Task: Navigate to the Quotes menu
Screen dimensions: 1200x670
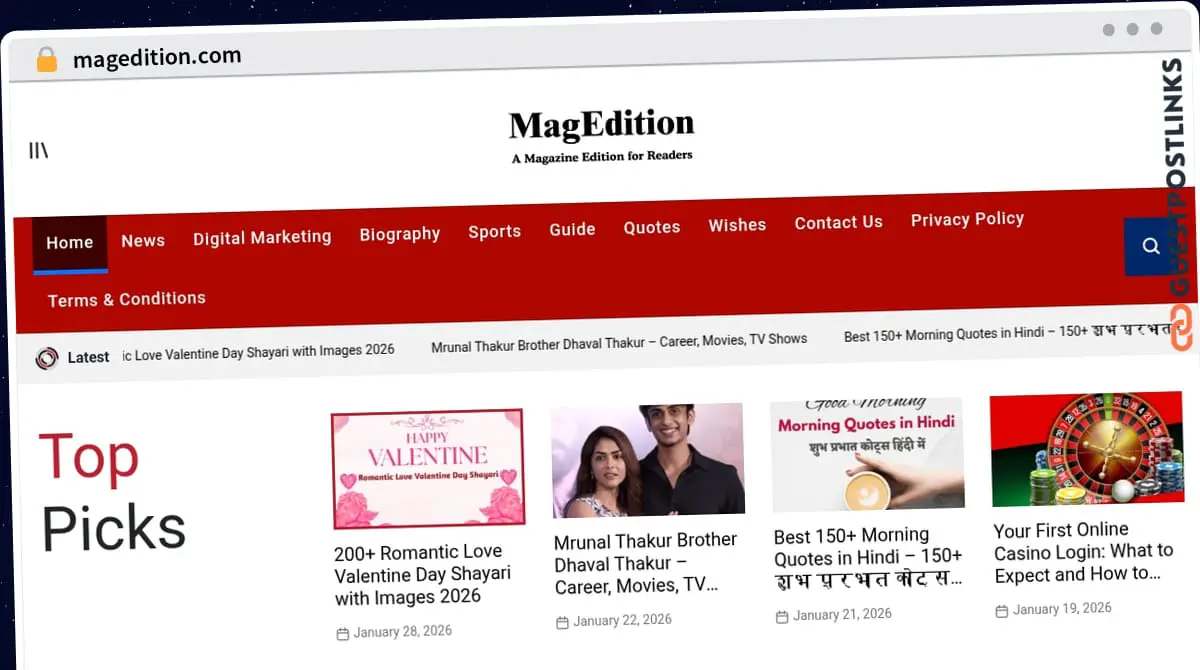Action: click(652, 227)
